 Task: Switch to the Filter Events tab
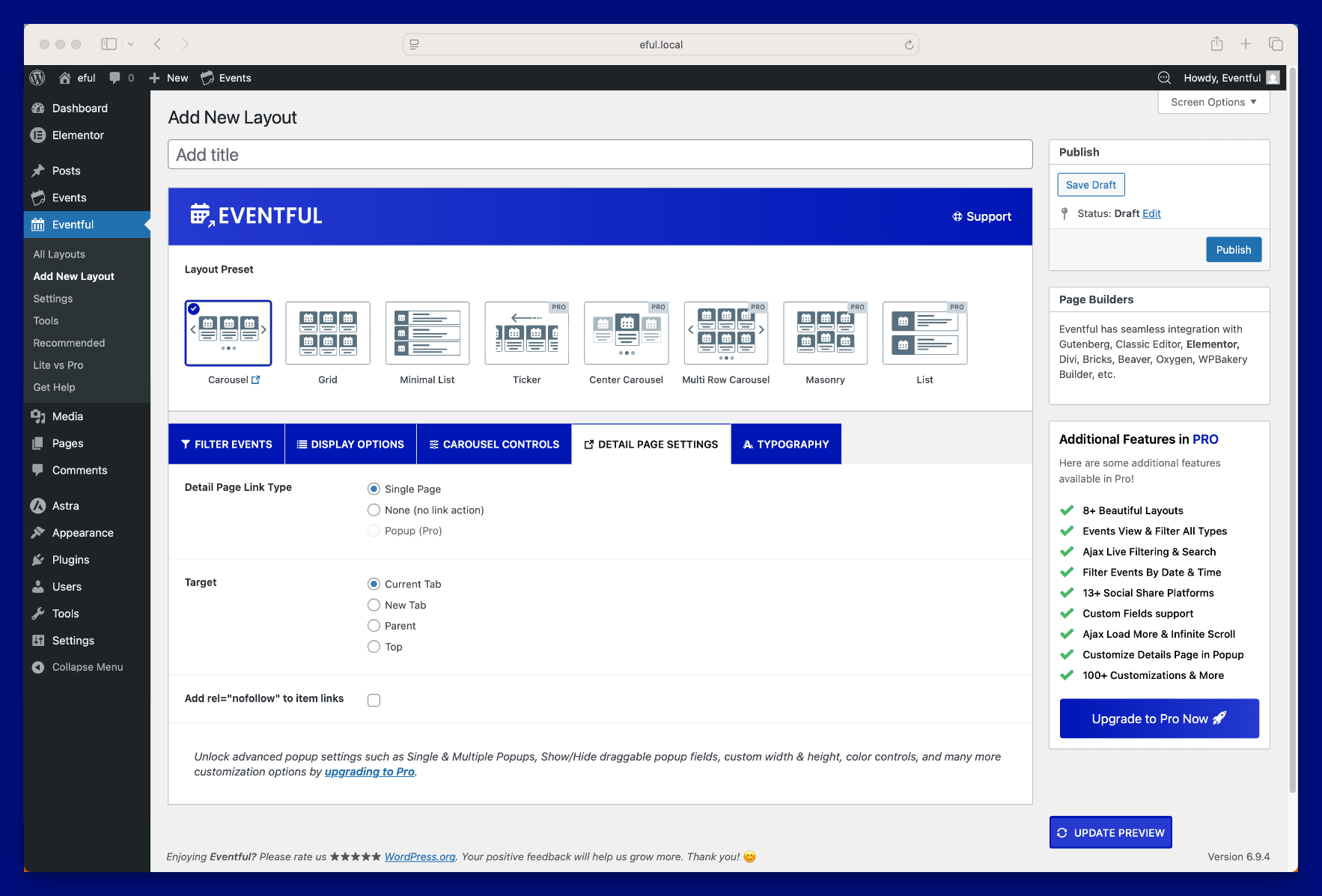(226, 444)
